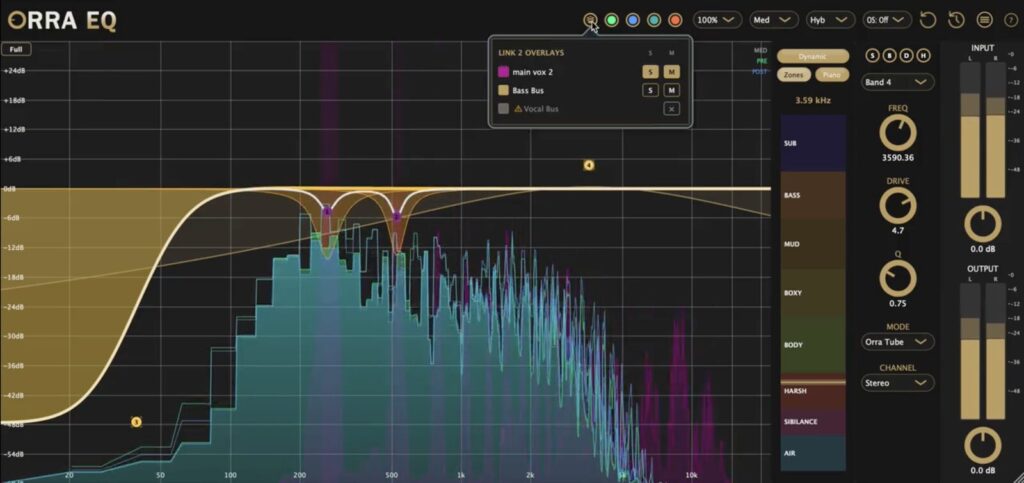Solo the Bass Bus overlay
Image resolution: width=1024 pixels, height=483 pixels.
click(650, 90)
